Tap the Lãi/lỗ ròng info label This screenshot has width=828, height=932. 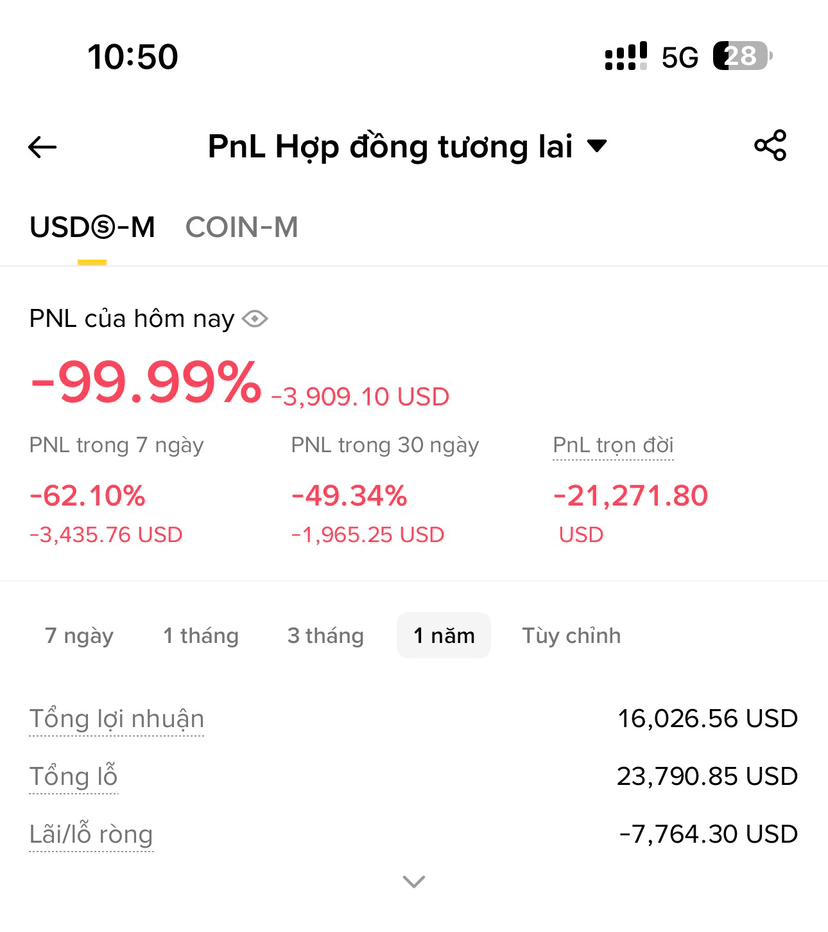coord(91,835)
